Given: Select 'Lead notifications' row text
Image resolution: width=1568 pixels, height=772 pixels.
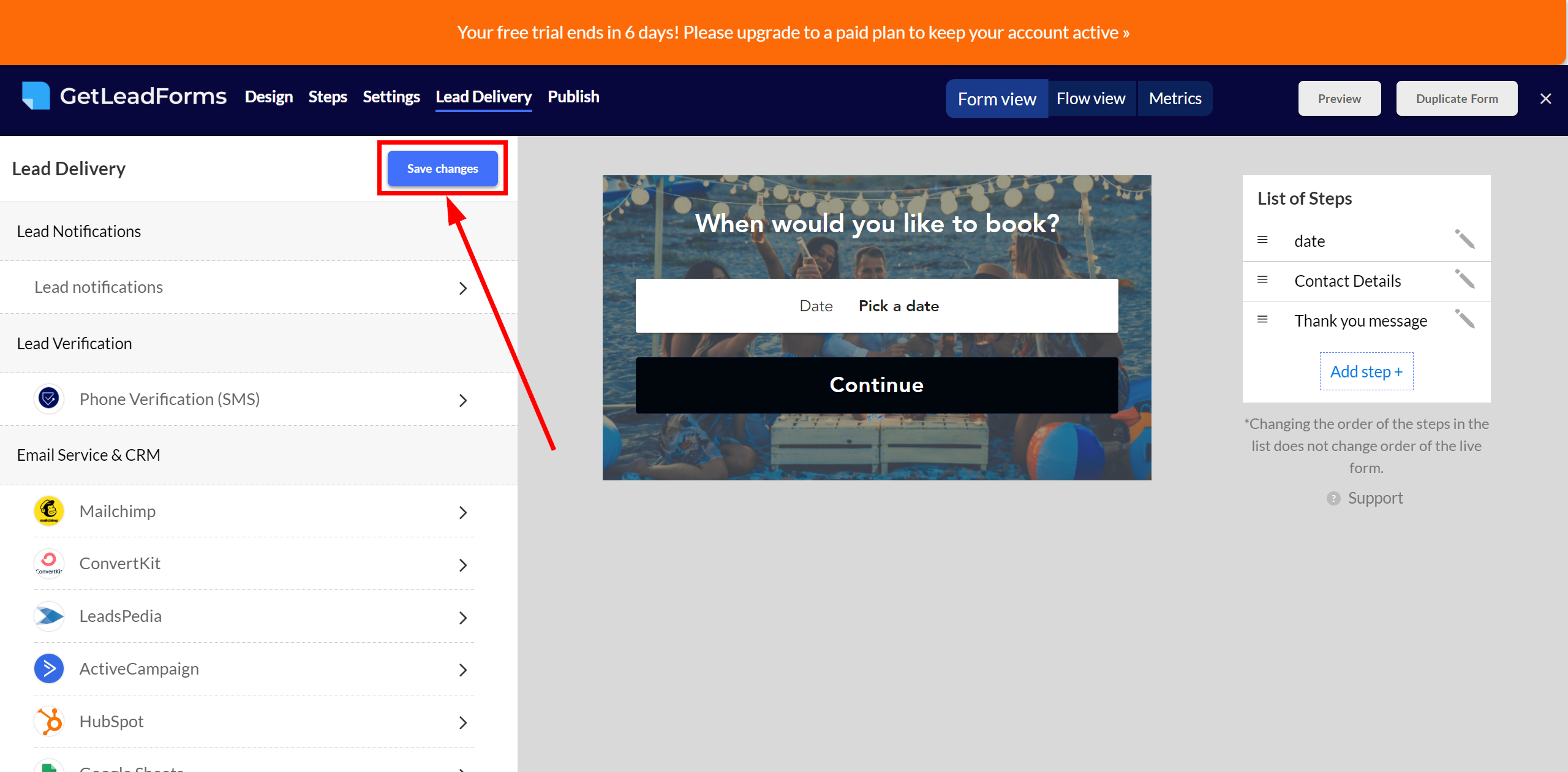Looking at the screenshot, I should tap(99, 287).
